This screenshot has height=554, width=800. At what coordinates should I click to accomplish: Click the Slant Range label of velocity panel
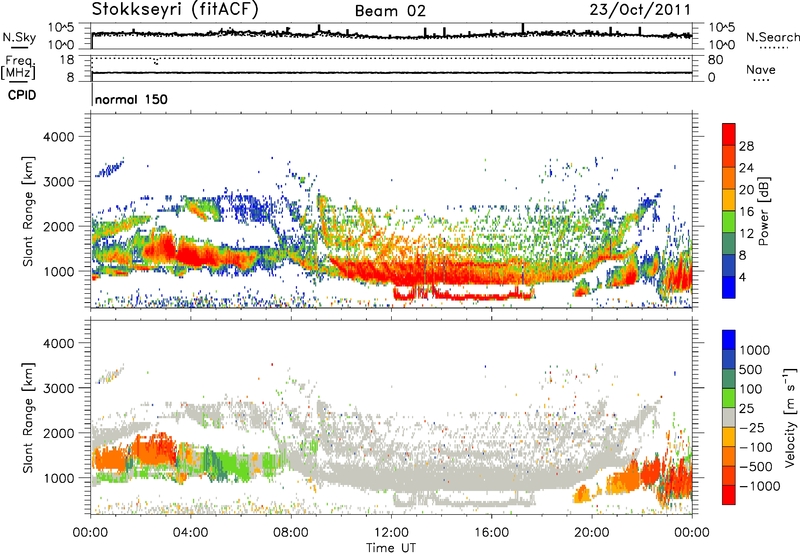point(28,417)
